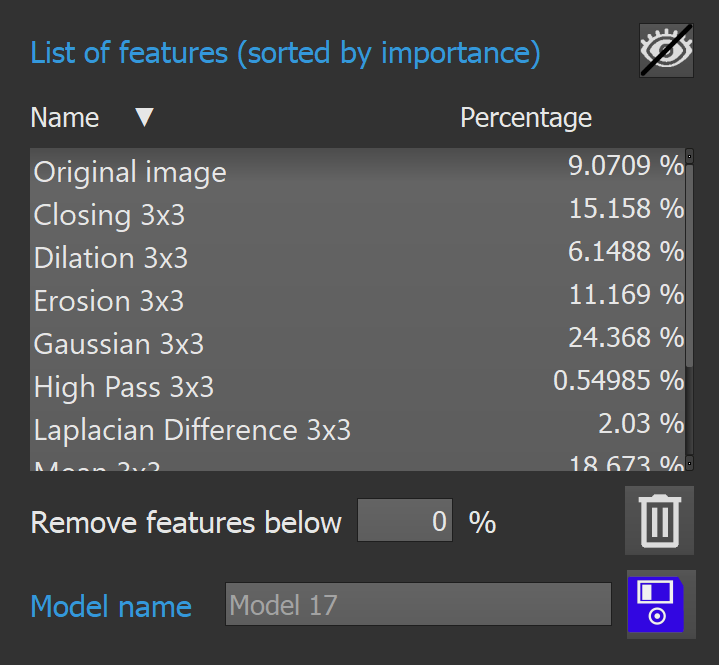Viewport: 719px width, 665px height.
Task: Select the High Pass 3x3 feature
Action: pos(358,387)
